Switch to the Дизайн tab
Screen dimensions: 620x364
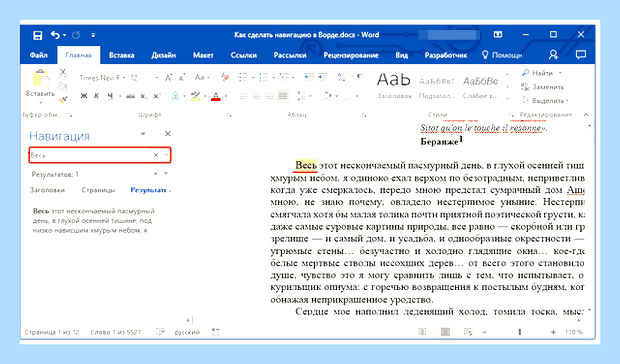pos(163,55)
